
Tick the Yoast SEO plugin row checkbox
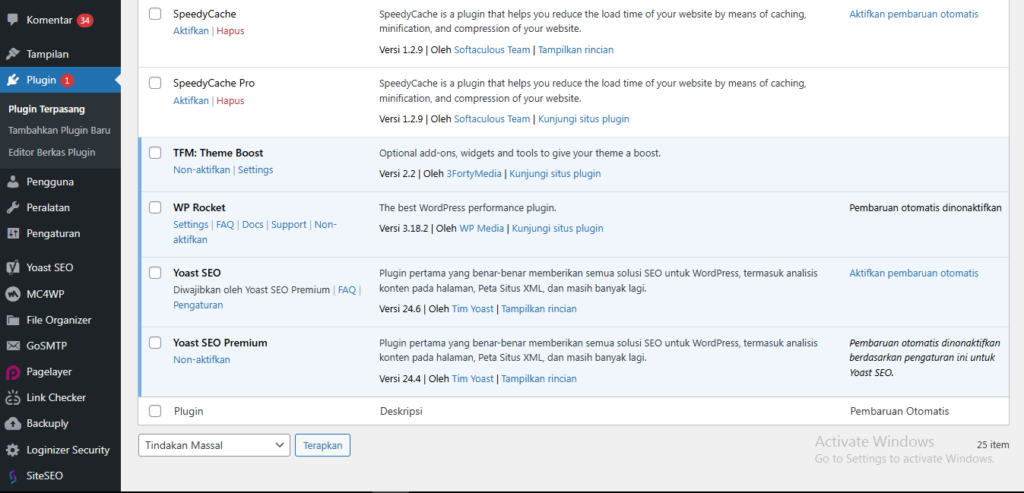[x=155, y=273]
